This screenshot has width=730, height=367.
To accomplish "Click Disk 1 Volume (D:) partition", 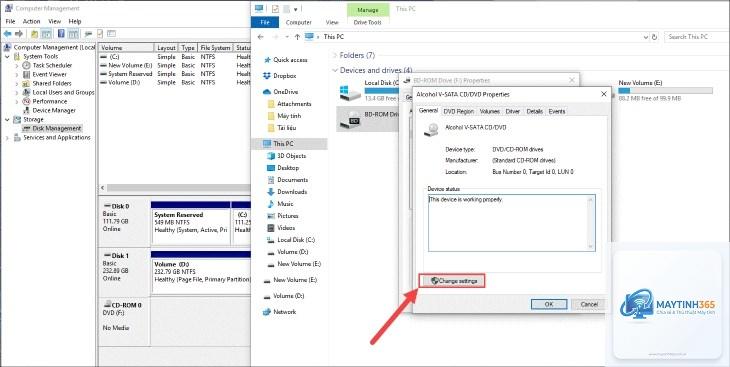I will pyautogui.click(x=201, y=272).
